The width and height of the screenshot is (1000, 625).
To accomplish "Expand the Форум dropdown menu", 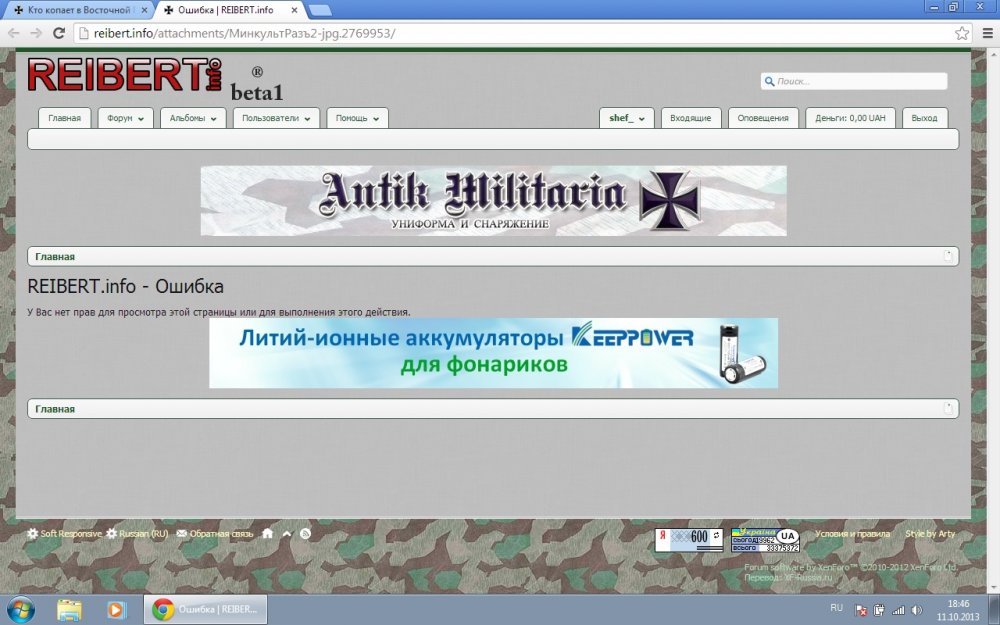I will click(x=125, y=118).
